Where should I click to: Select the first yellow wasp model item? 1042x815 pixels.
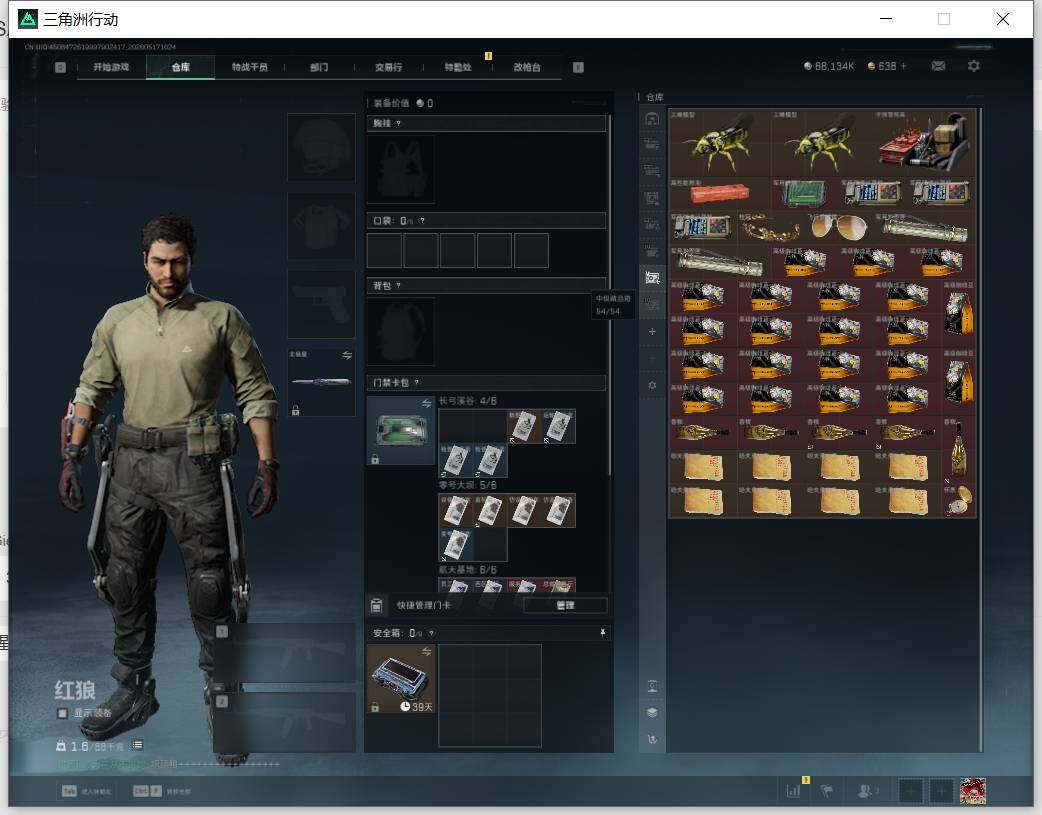pos(719,142)
